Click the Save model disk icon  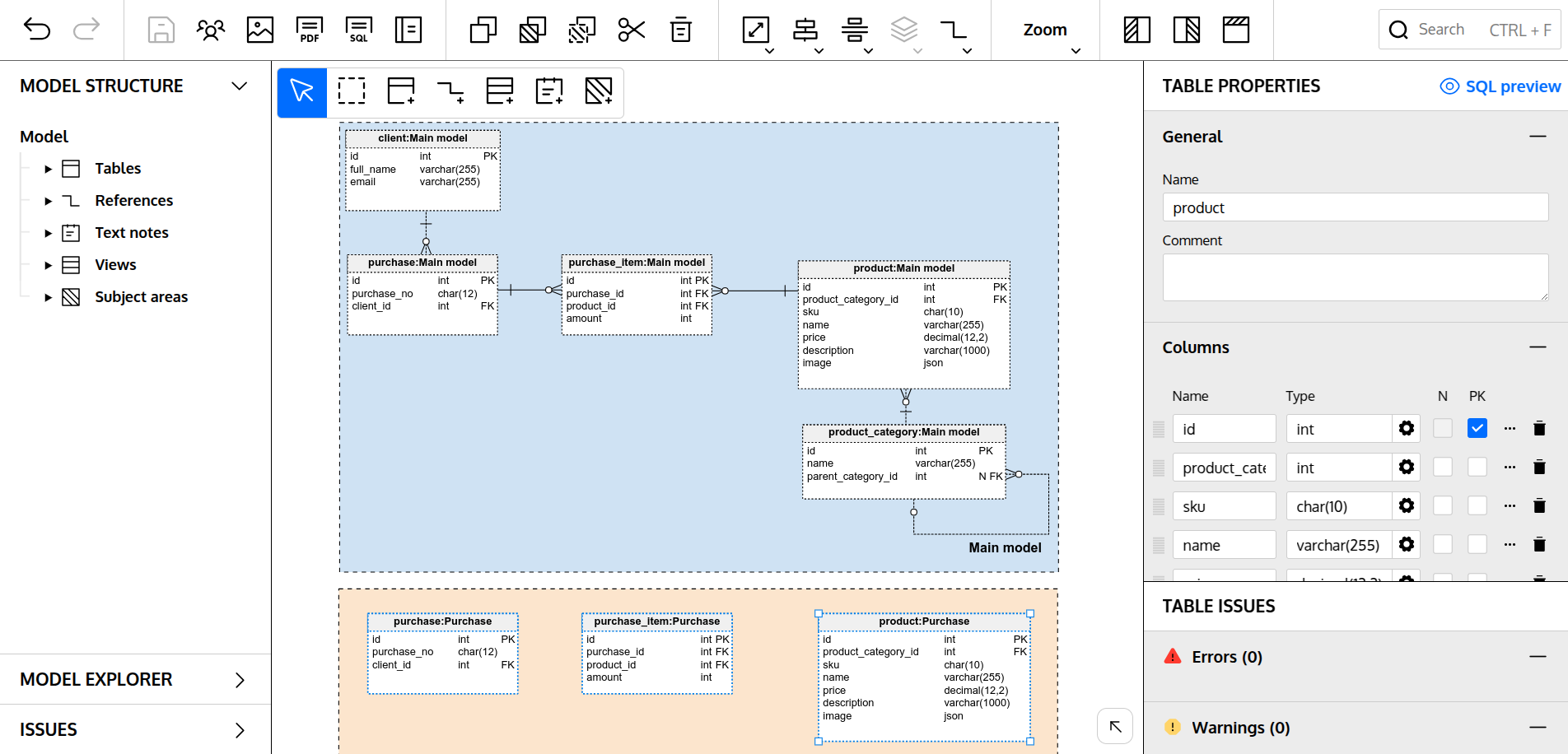[x=161, y=30]
